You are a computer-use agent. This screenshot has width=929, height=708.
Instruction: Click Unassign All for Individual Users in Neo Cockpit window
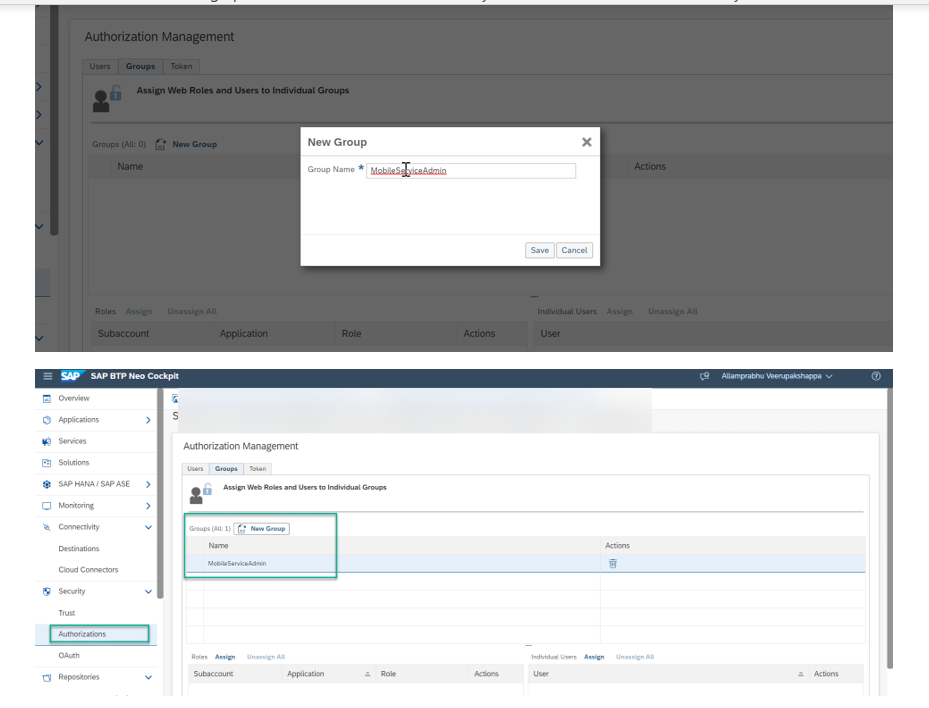coord(635,657)
